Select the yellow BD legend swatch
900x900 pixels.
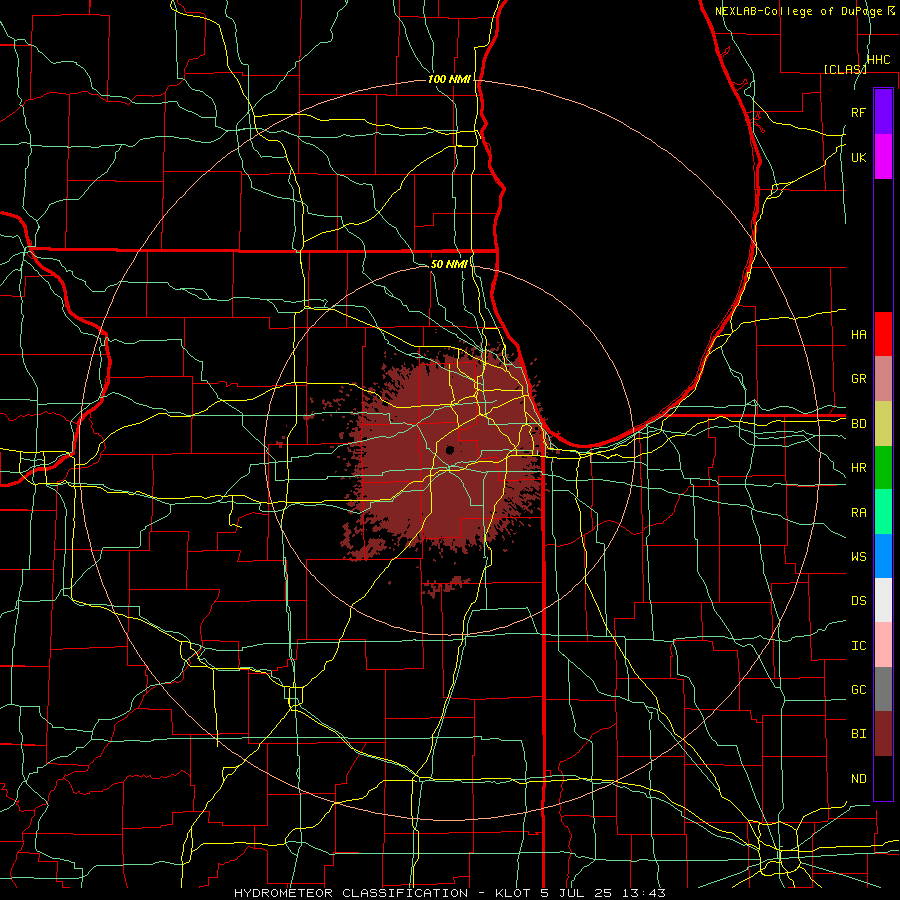(883, 424)
